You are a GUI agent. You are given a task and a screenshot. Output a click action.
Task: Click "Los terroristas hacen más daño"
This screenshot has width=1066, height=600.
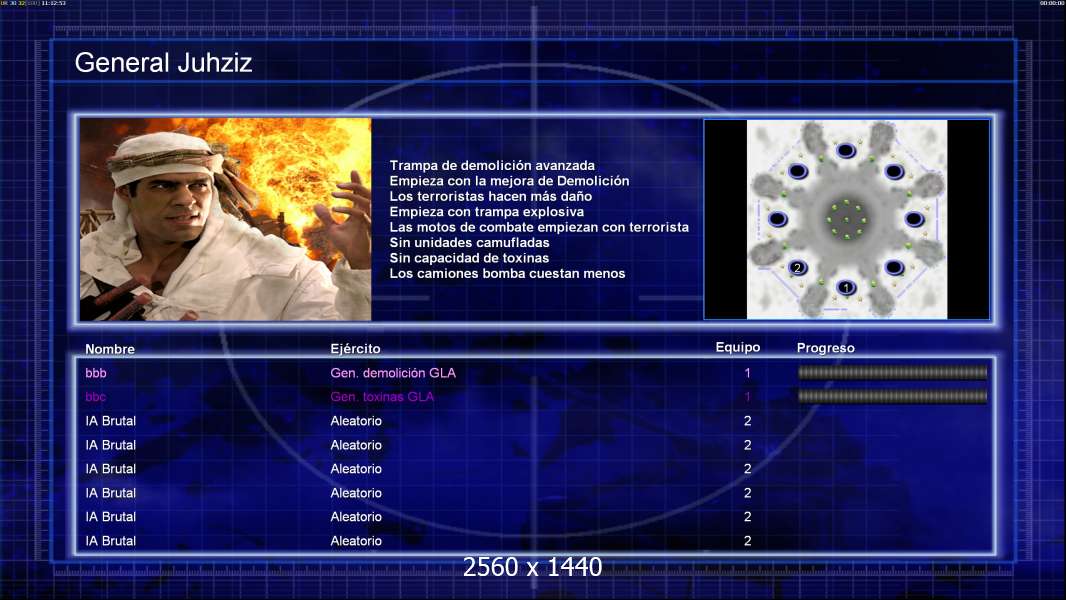tap(491, 196)
